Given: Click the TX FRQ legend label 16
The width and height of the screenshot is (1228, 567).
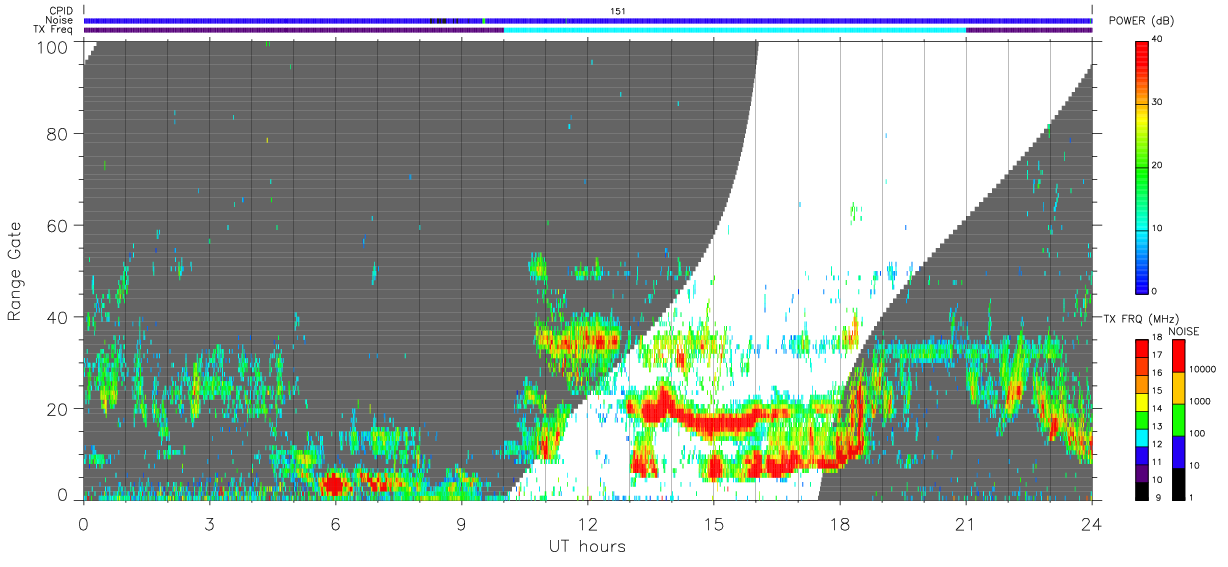Looking at the screenshot, I should pos(1156,373).
